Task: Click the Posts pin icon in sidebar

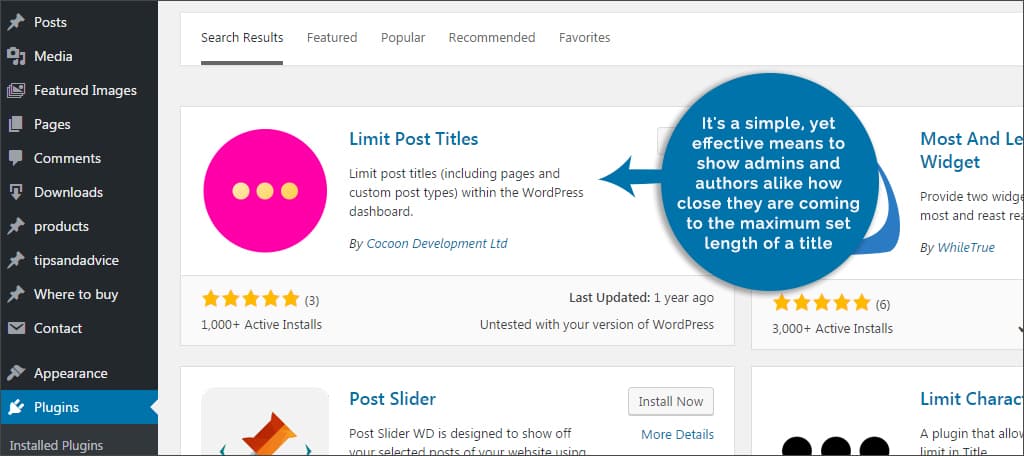Action: (16, 22)
